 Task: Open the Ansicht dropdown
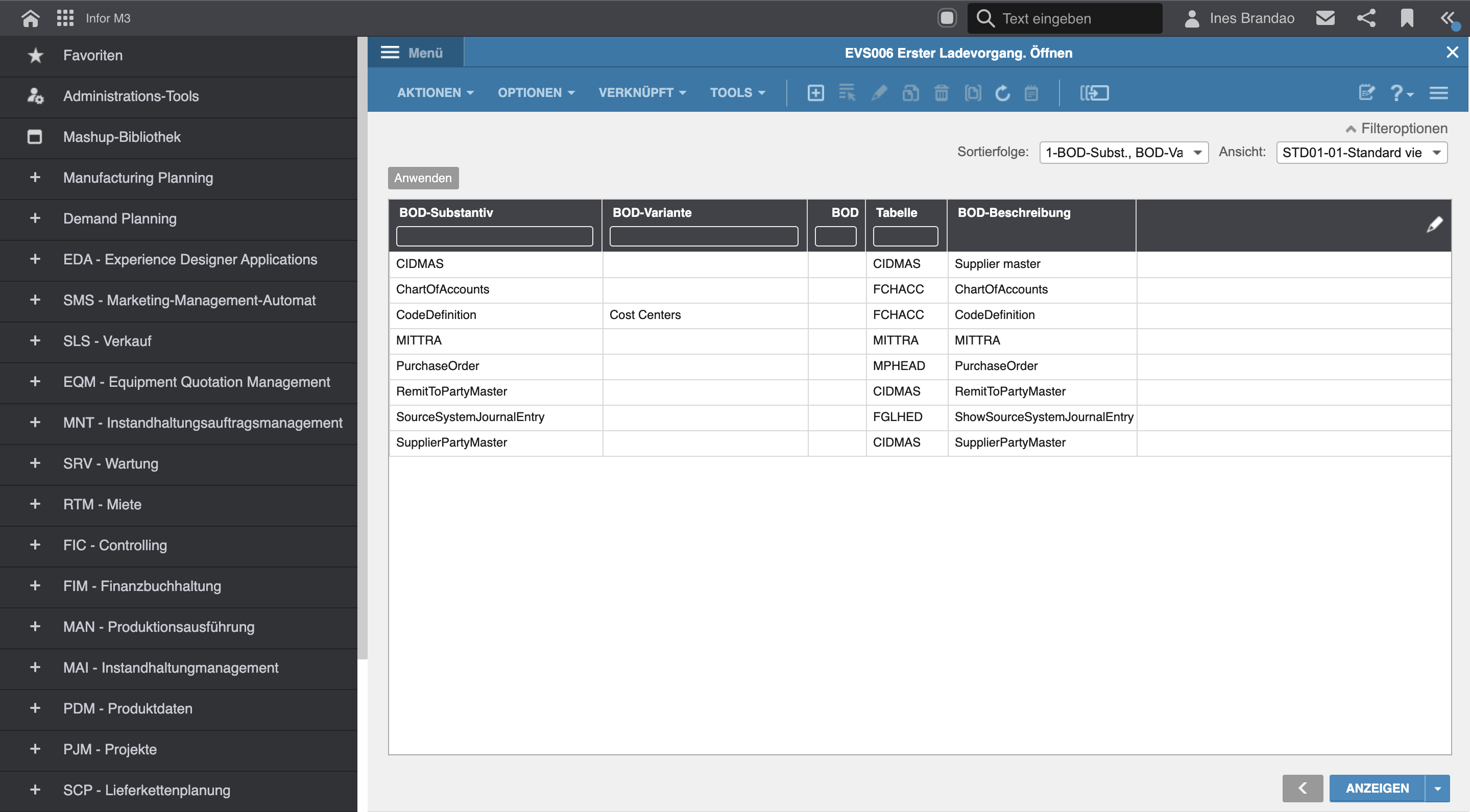(x=1361, y=152)
